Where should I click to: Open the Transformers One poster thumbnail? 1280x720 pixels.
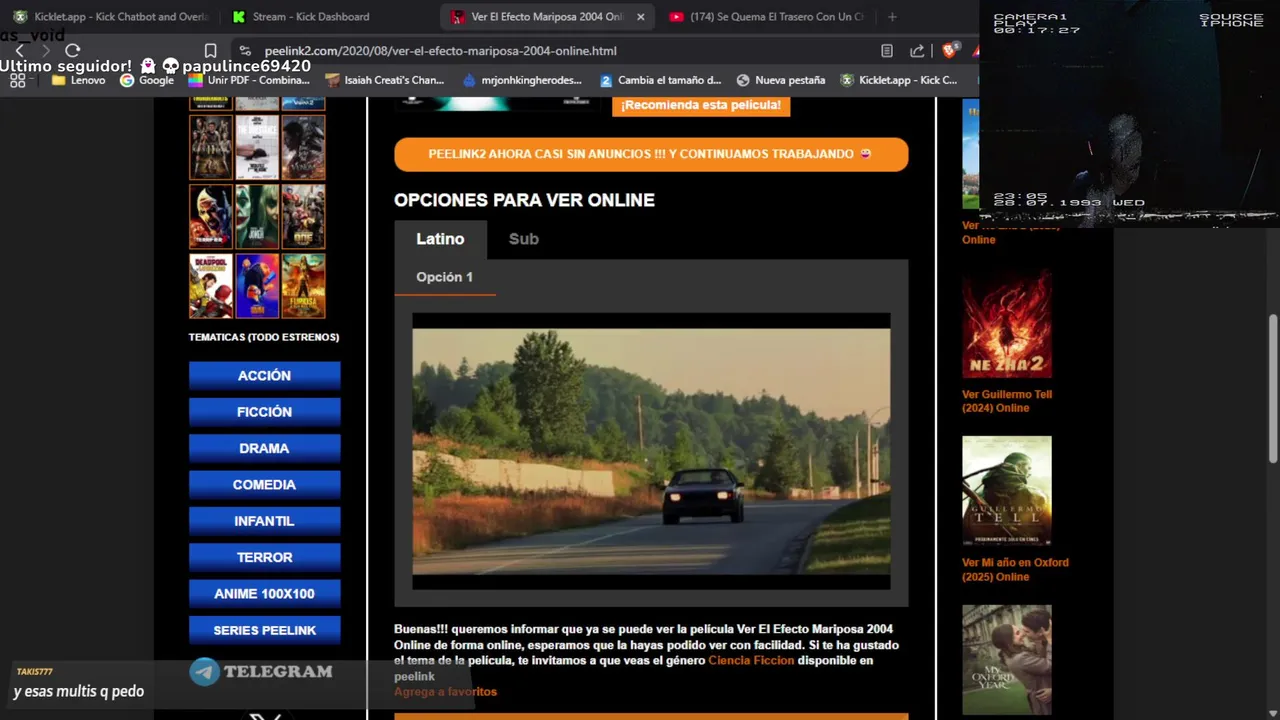click(303, 216)
